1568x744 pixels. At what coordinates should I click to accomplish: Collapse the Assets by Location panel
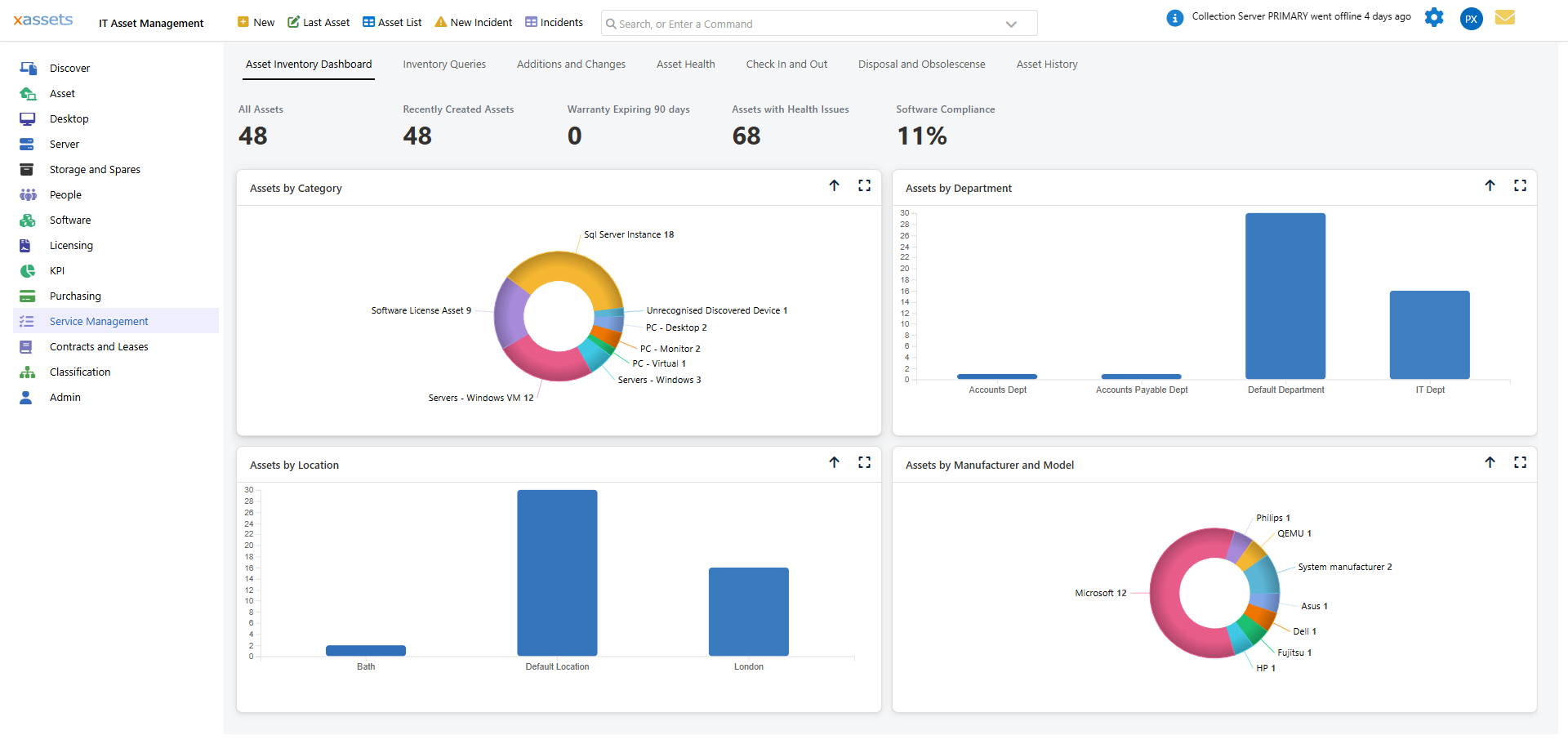click(834, 463)
